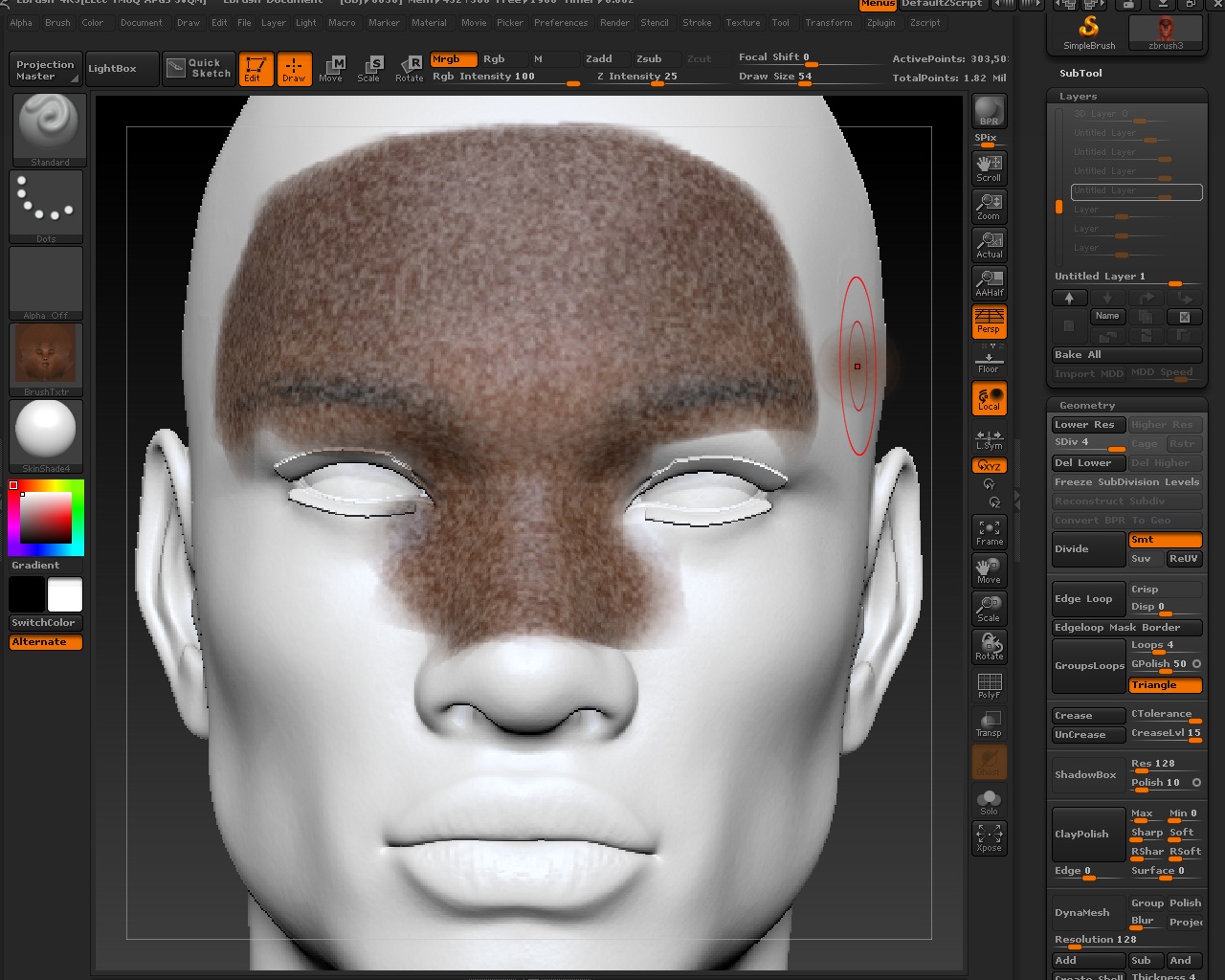The width and height of the screenshot is (1225, 980).
Task: Enable Transp transparency icon
Action: click(989, 724)
